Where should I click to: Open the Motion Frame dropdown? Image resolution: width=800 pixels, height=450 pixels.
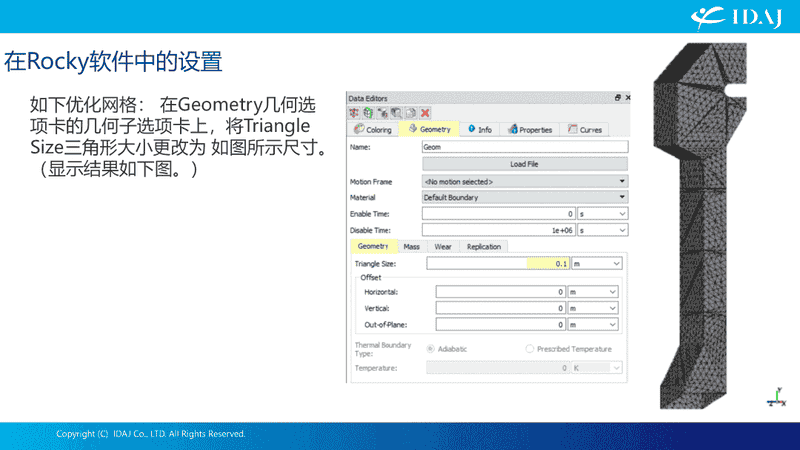coord(524,182)
